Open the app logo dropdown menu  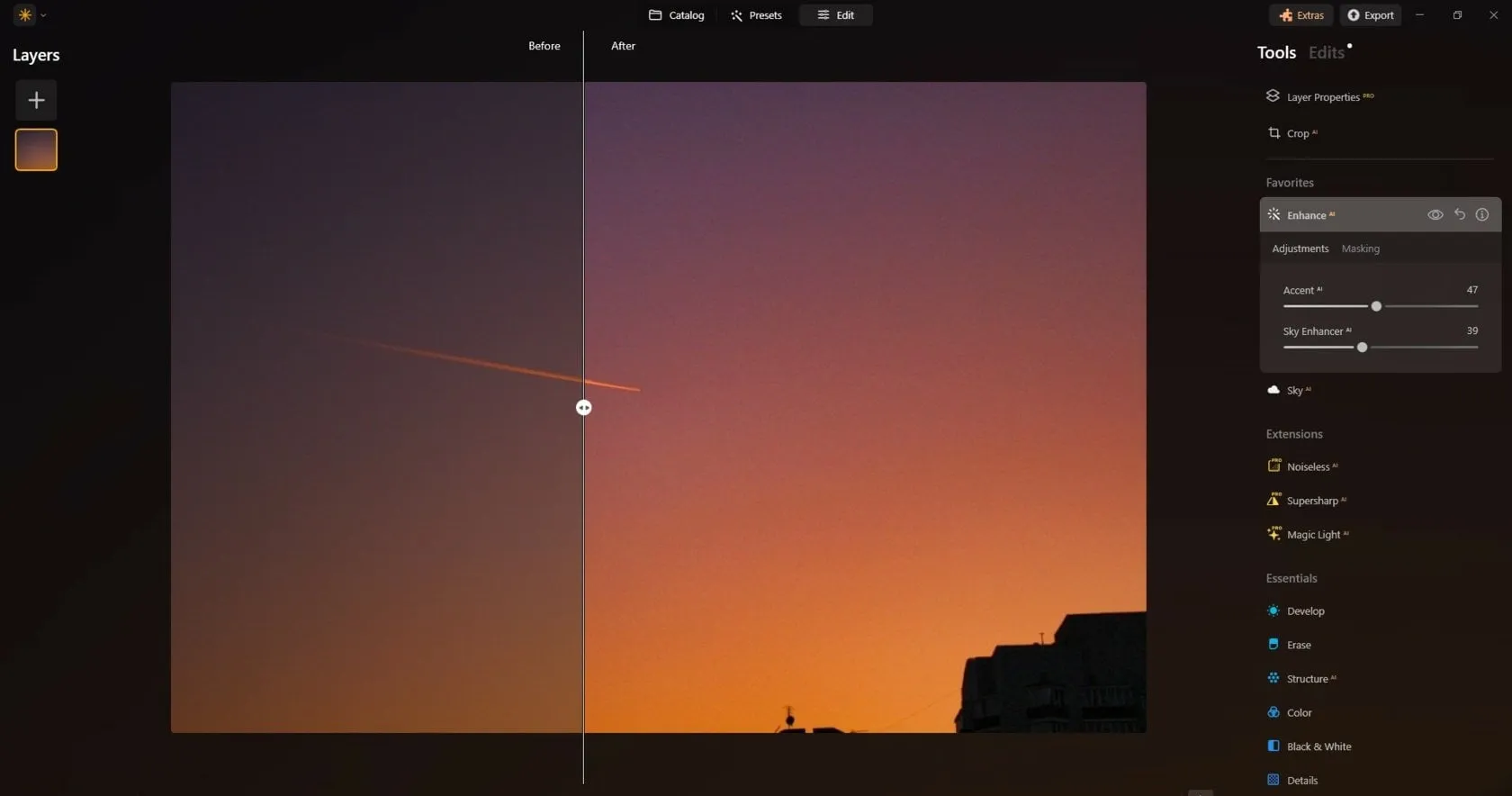(31, 15)
